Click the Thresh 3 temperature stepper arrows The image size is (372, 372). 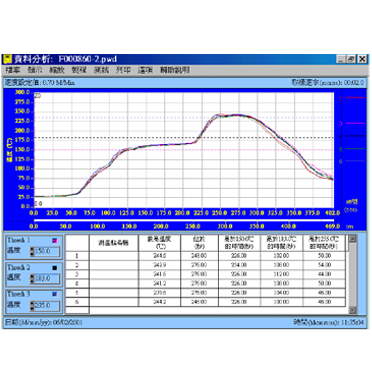(x=32, y=306)
